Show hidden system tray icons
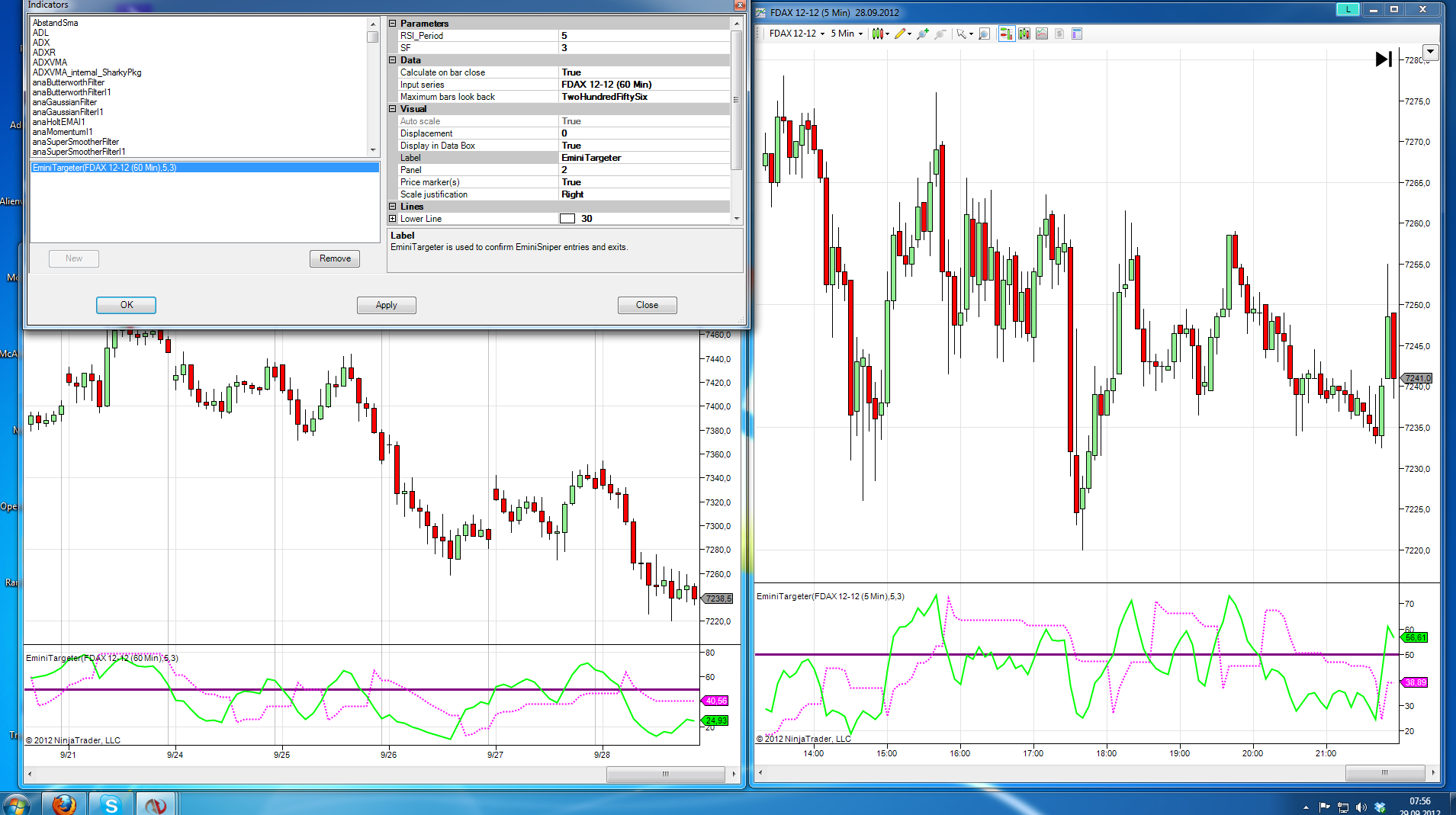Screen dimensions: 1456x815 [x=1306, y=807]
